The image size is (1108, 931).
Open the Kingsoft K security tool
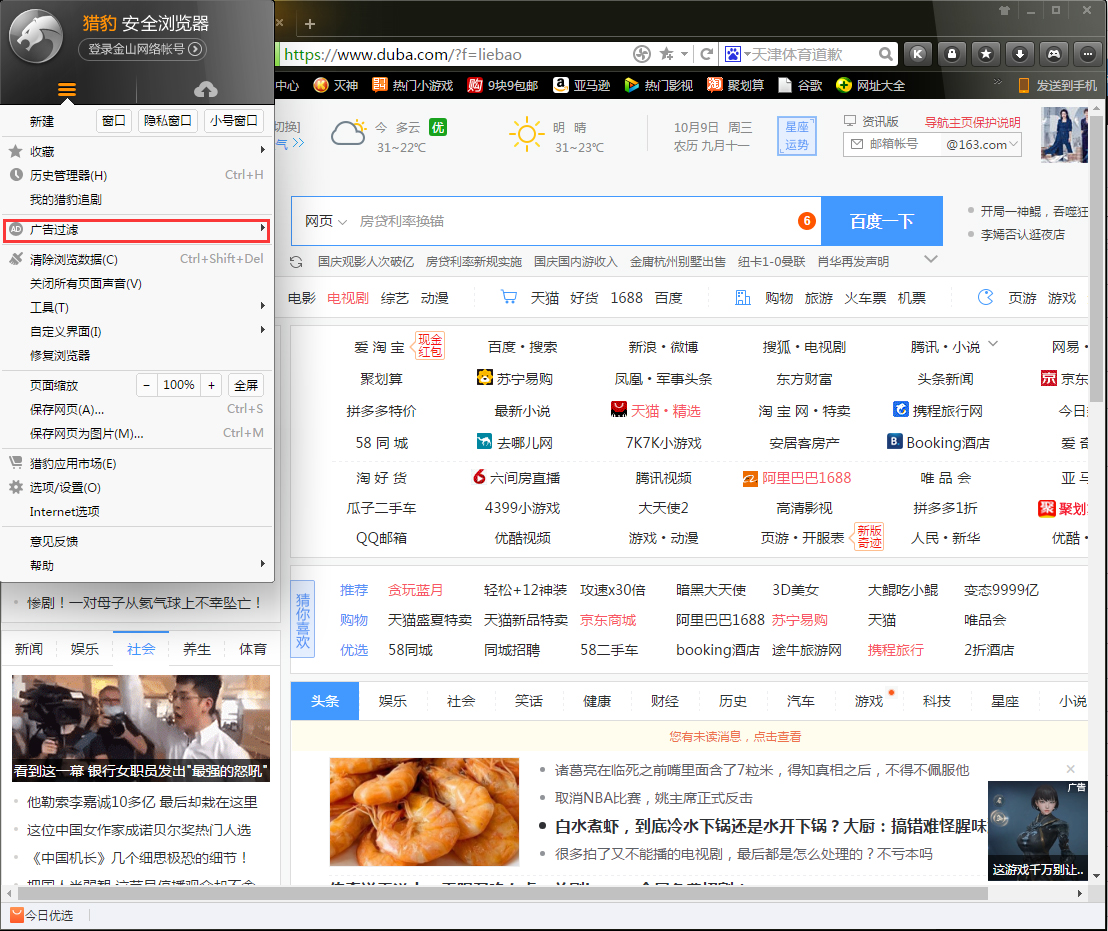[918, 54]
